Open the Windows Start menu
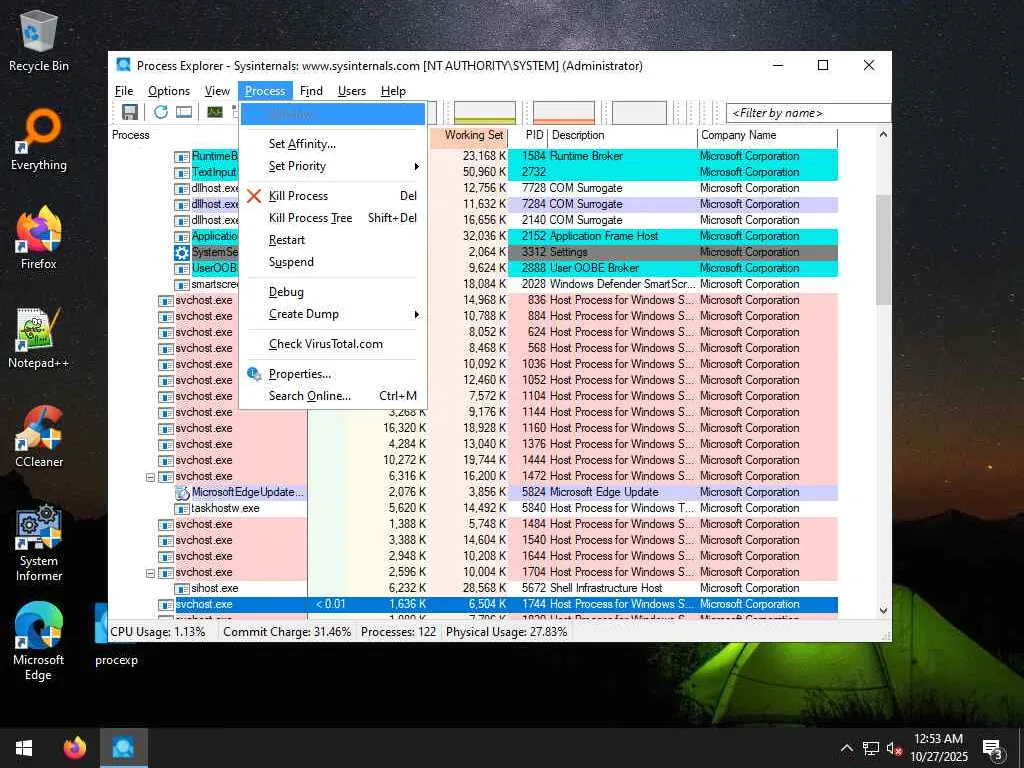Screen dimensions: 1024x768 click(x=24, y=748)
